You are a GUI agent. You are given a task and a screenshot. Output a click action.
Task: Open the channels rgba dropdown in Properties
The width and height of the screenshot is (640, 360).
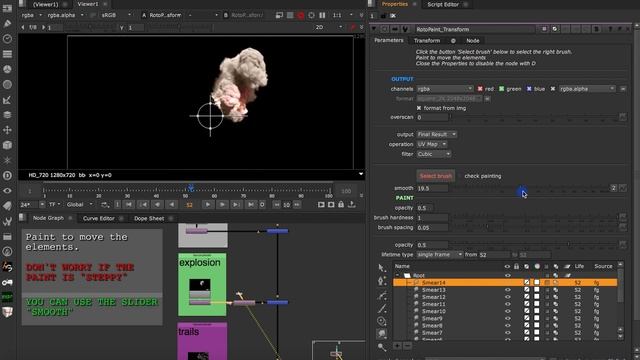pos(444,89)
